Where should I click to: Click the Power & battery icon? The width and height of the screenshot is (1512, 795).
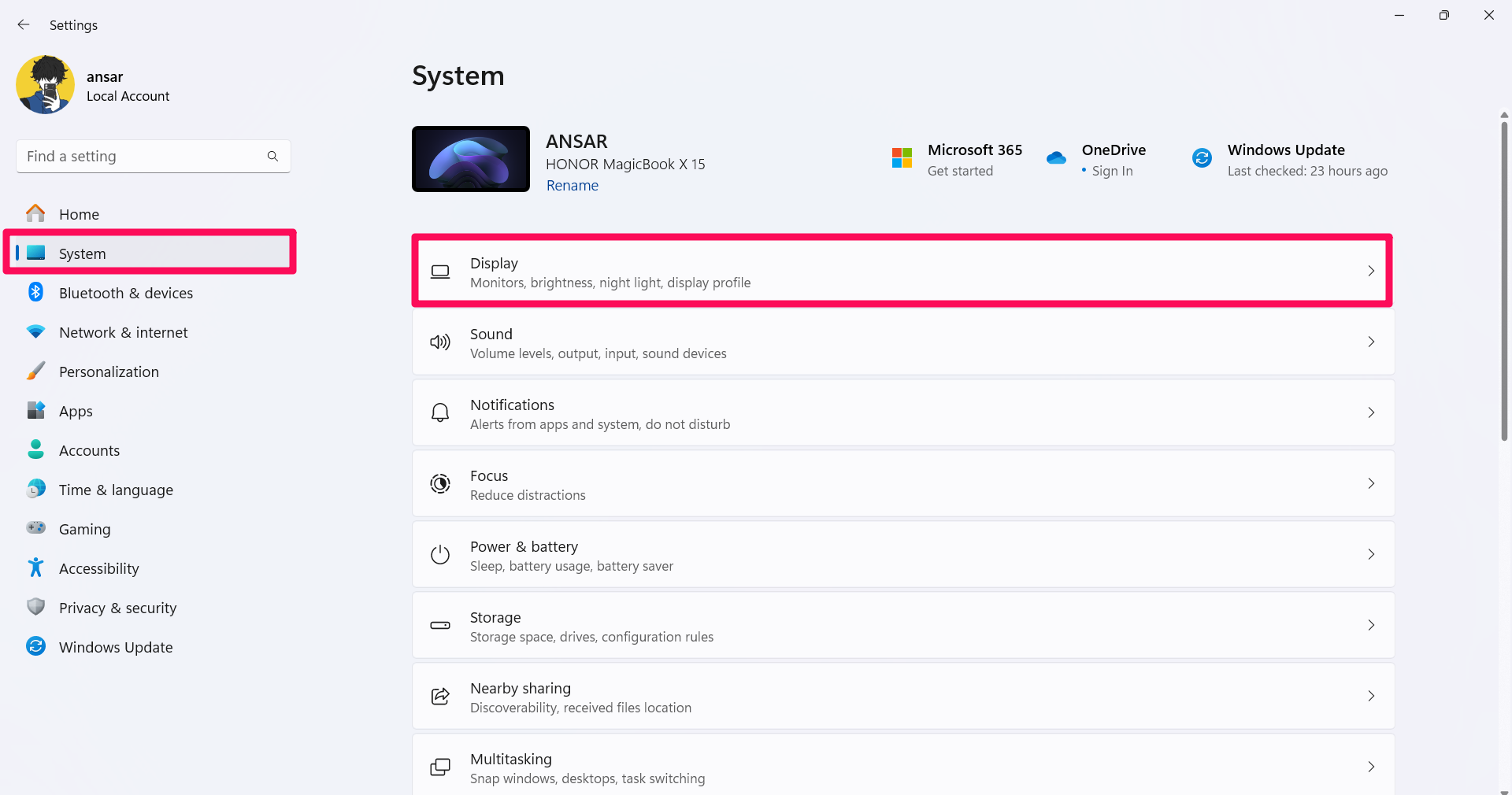(440, 554)
